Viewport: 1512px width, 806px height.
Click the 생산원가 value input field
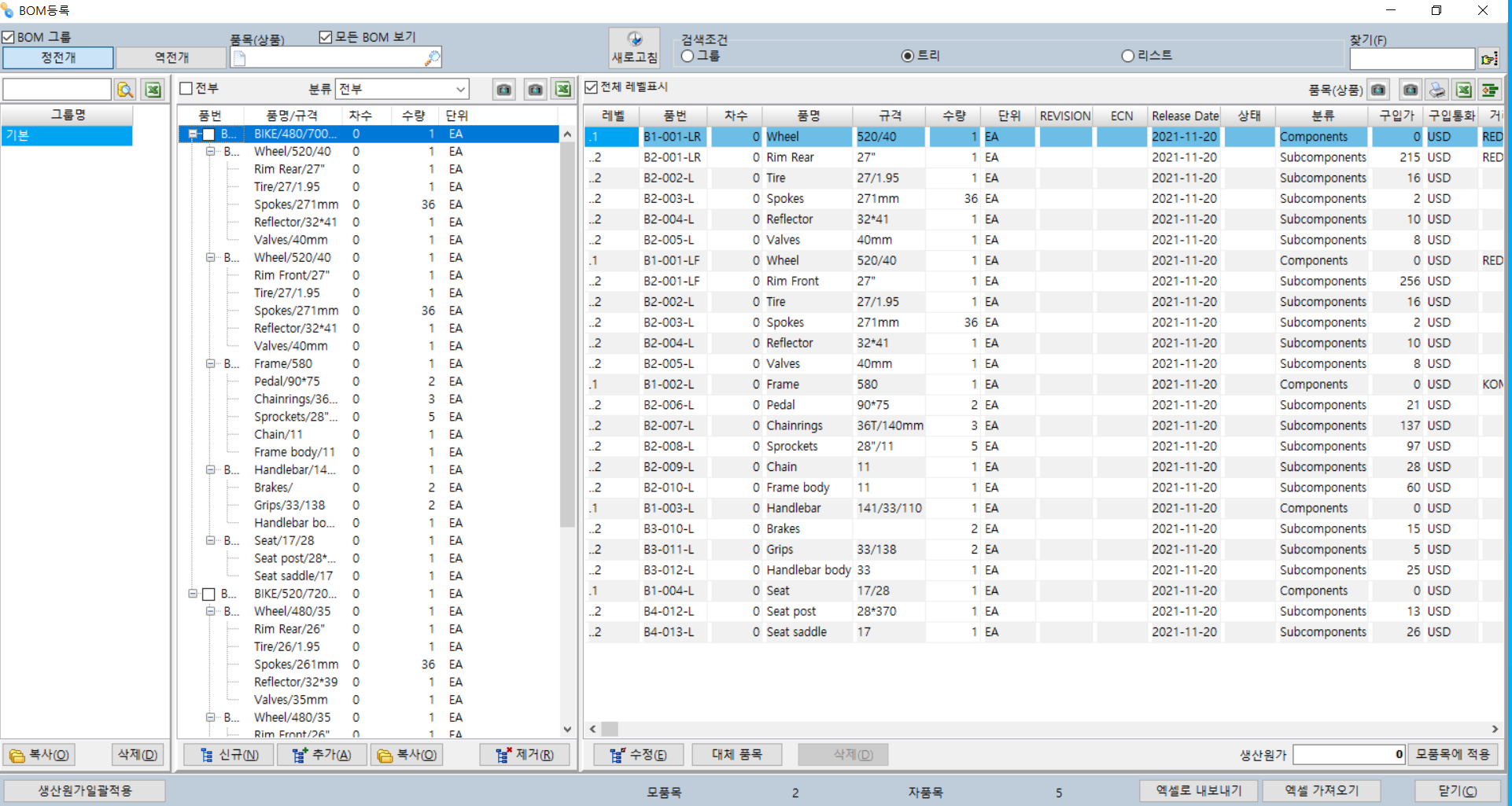pos(1349,755)
